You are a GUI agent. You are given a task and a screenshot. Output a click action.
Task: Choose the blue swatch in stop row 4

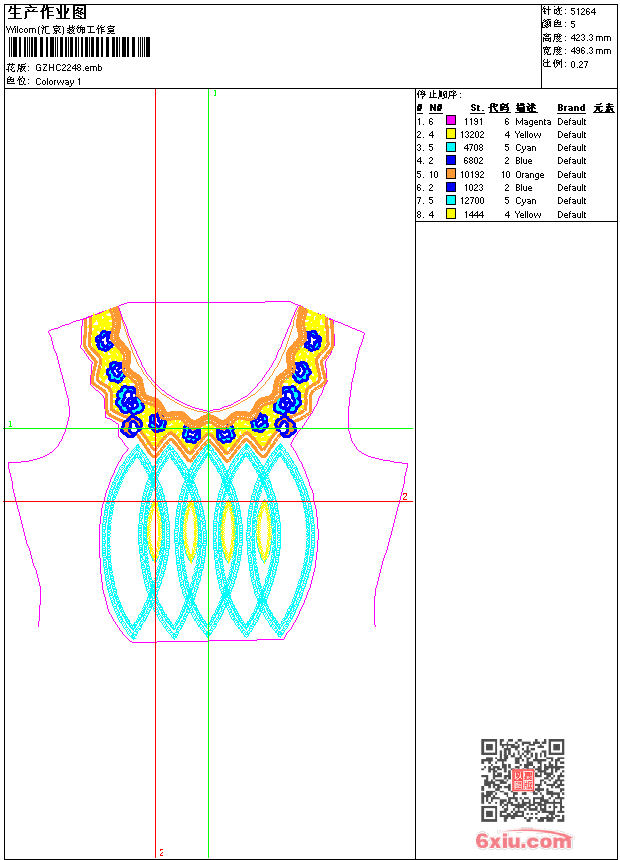(451, 161)
